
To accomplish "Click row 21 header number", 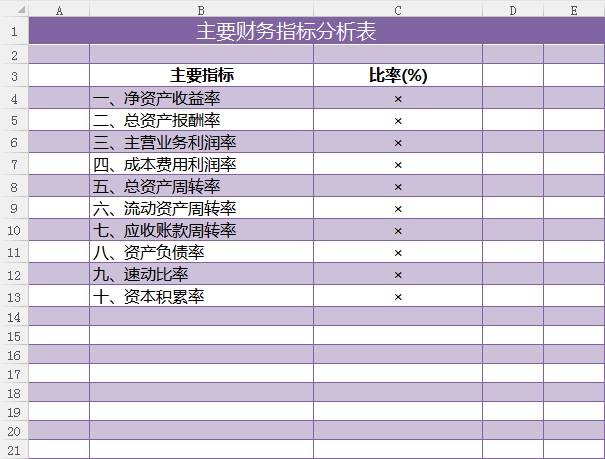I will tap(14, 450).
